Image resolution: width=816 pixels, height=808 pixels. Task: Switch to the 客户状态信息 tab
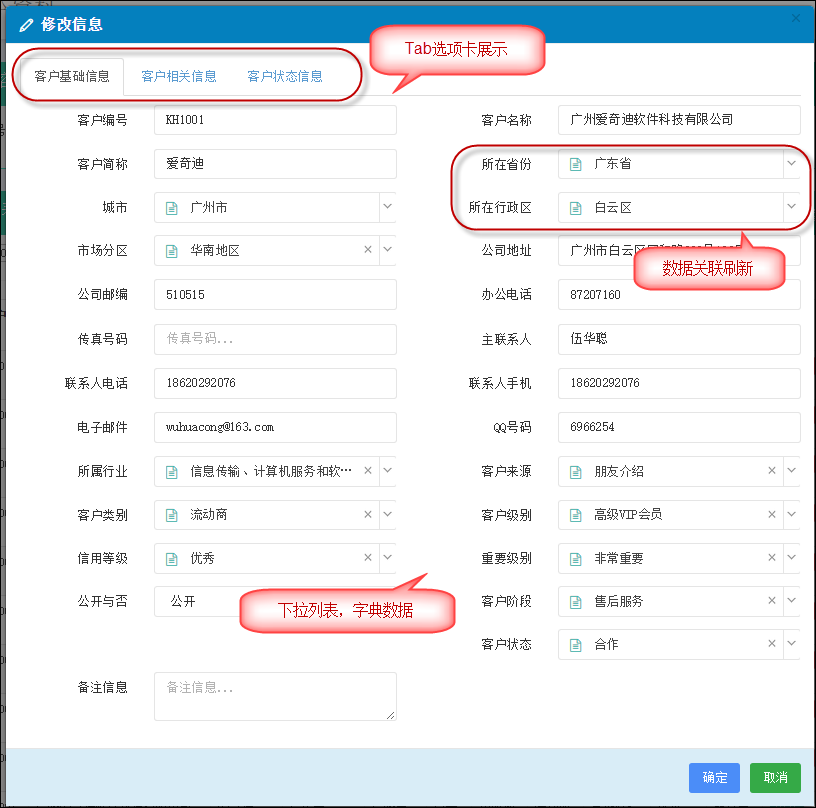pos(285,76)
